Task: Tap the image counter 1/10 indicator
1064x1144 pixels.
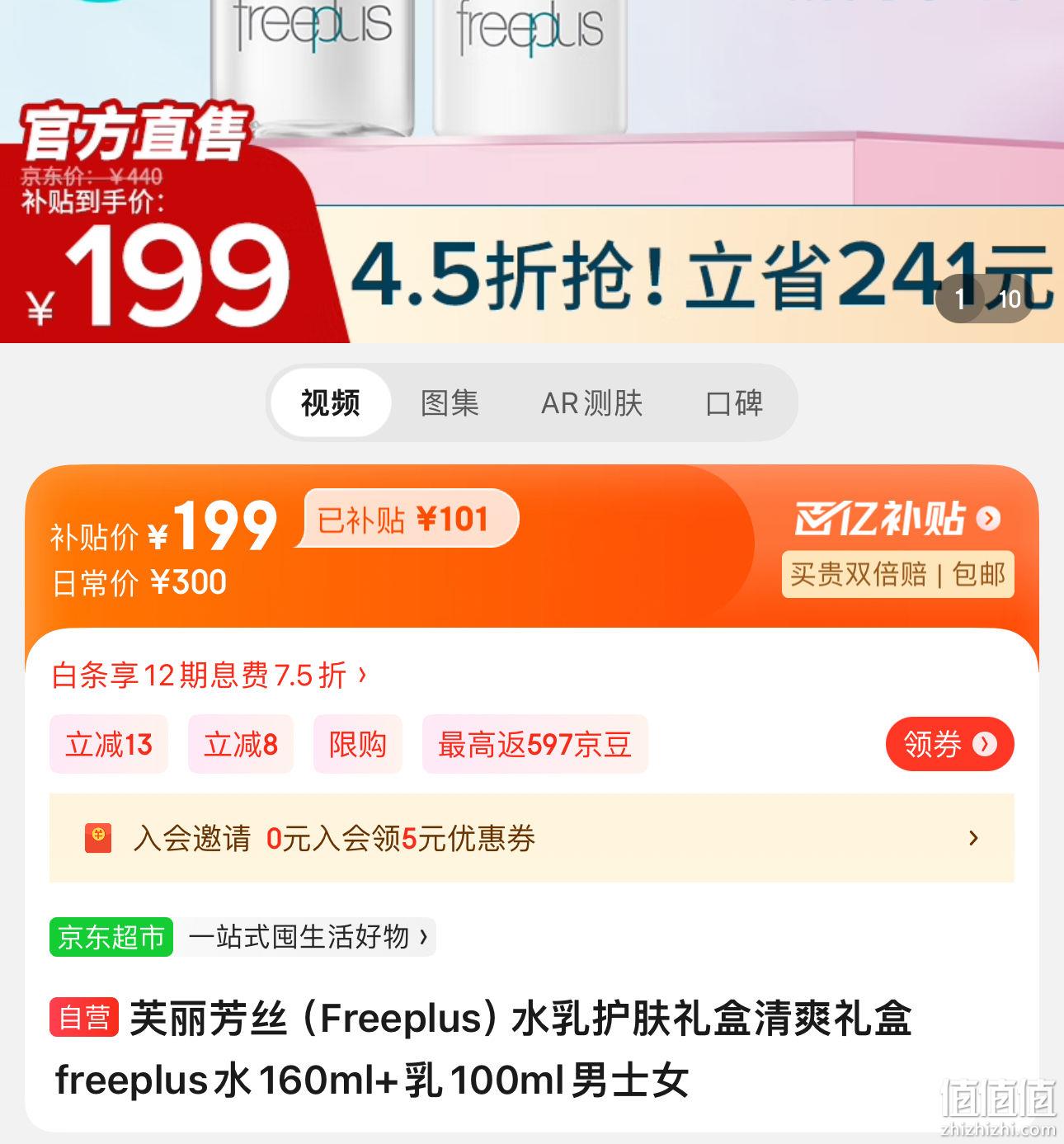Action: 984,299
